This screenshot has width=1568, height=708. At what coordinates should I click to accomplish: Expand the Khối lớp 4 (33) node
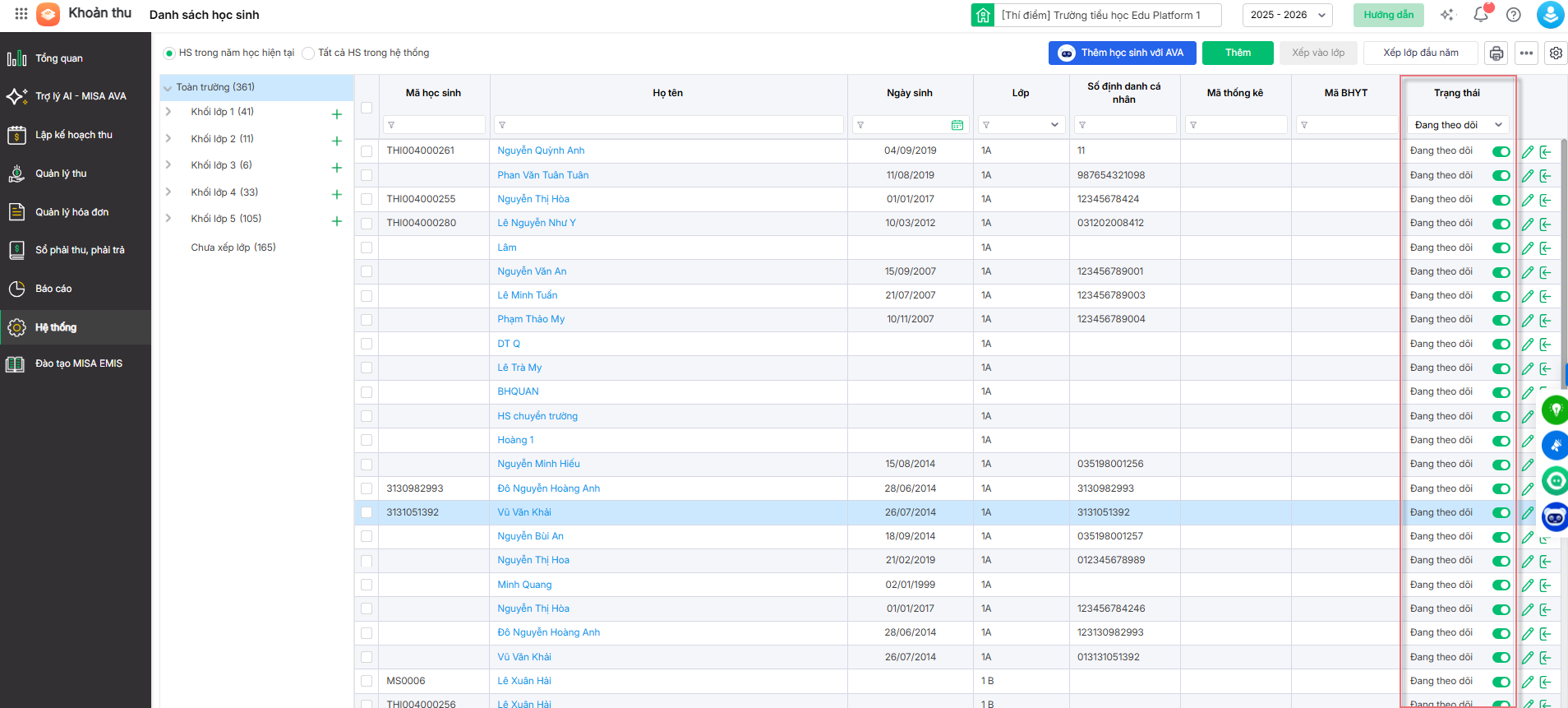point(168,192)
